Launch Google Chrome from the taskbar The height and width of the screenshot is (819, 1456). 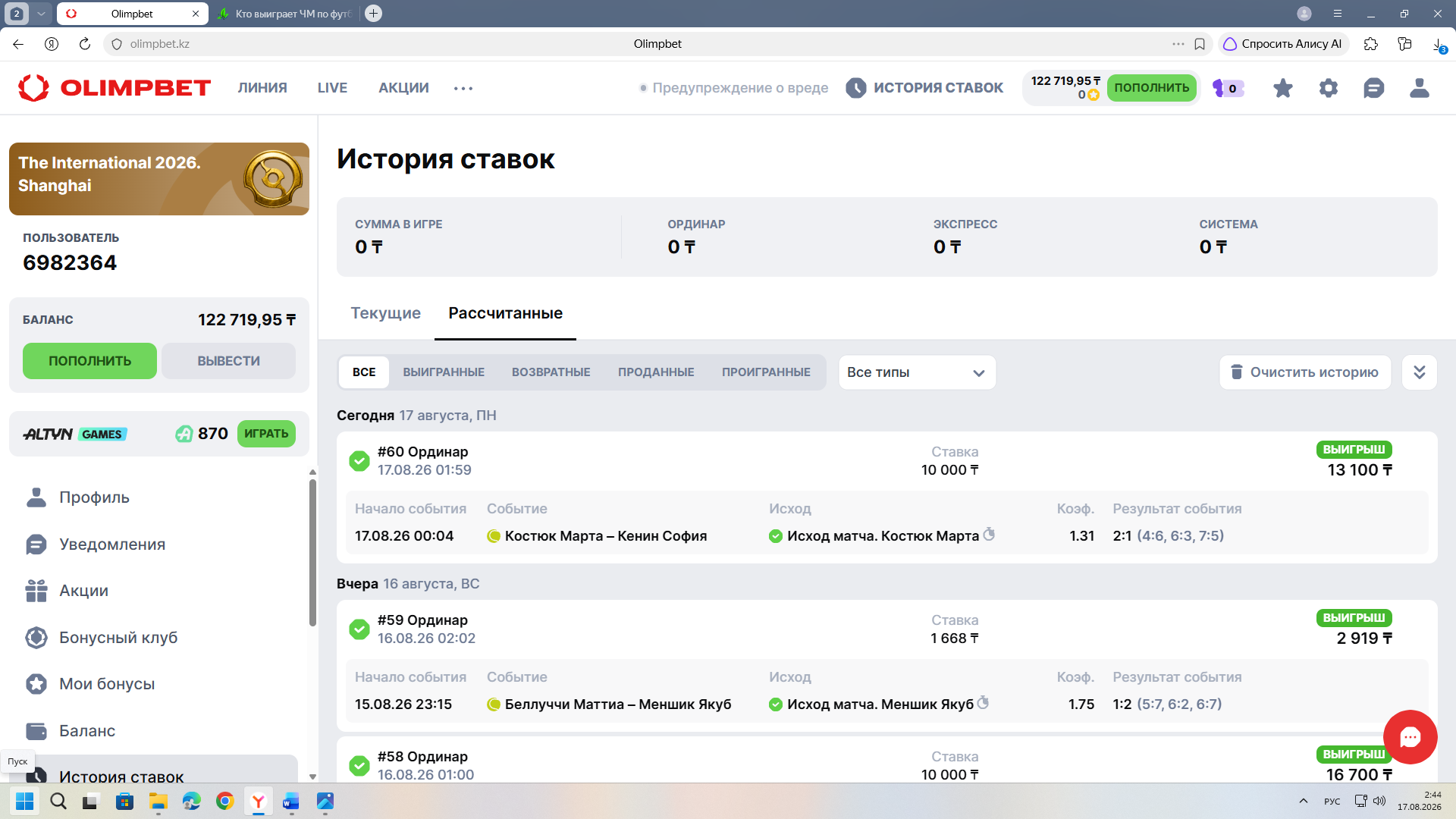click(x=224, y=801)
